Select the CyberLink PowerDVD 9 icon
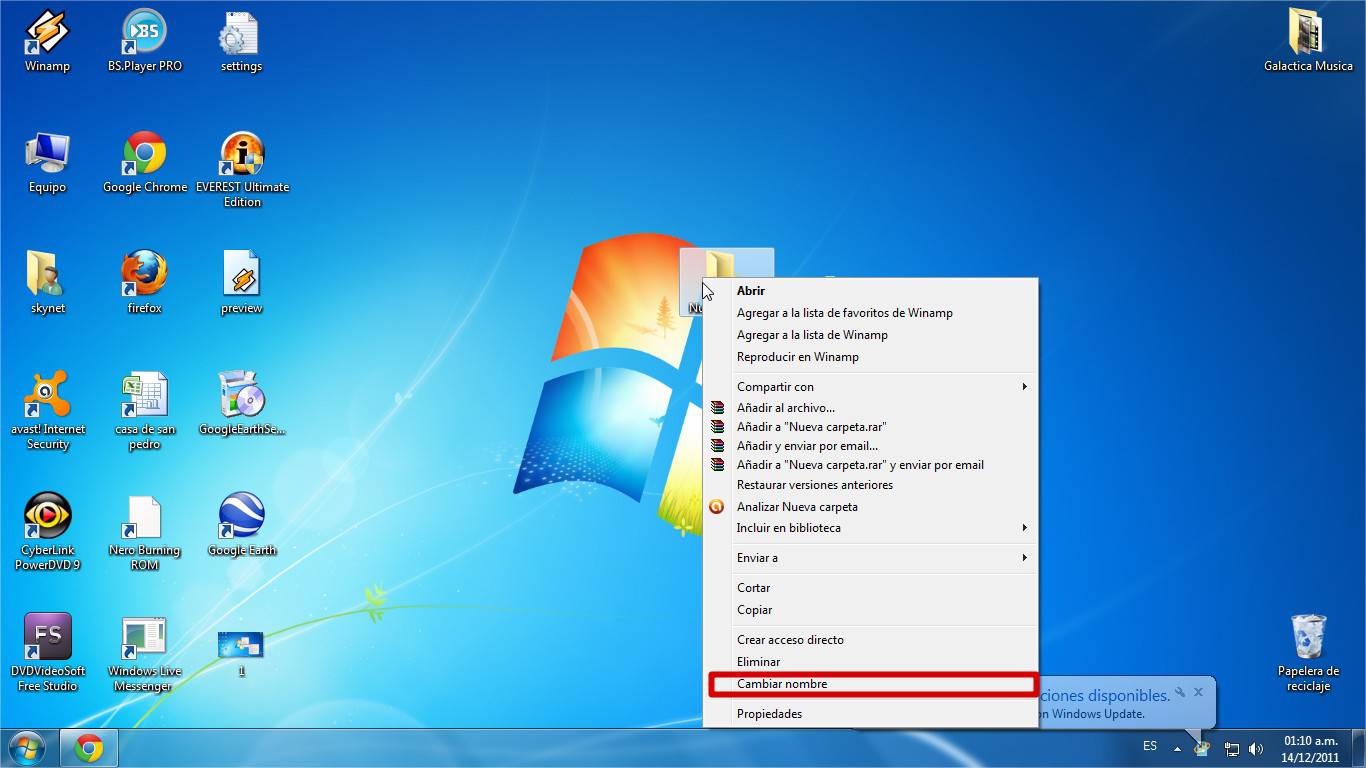 pos(47,518)
